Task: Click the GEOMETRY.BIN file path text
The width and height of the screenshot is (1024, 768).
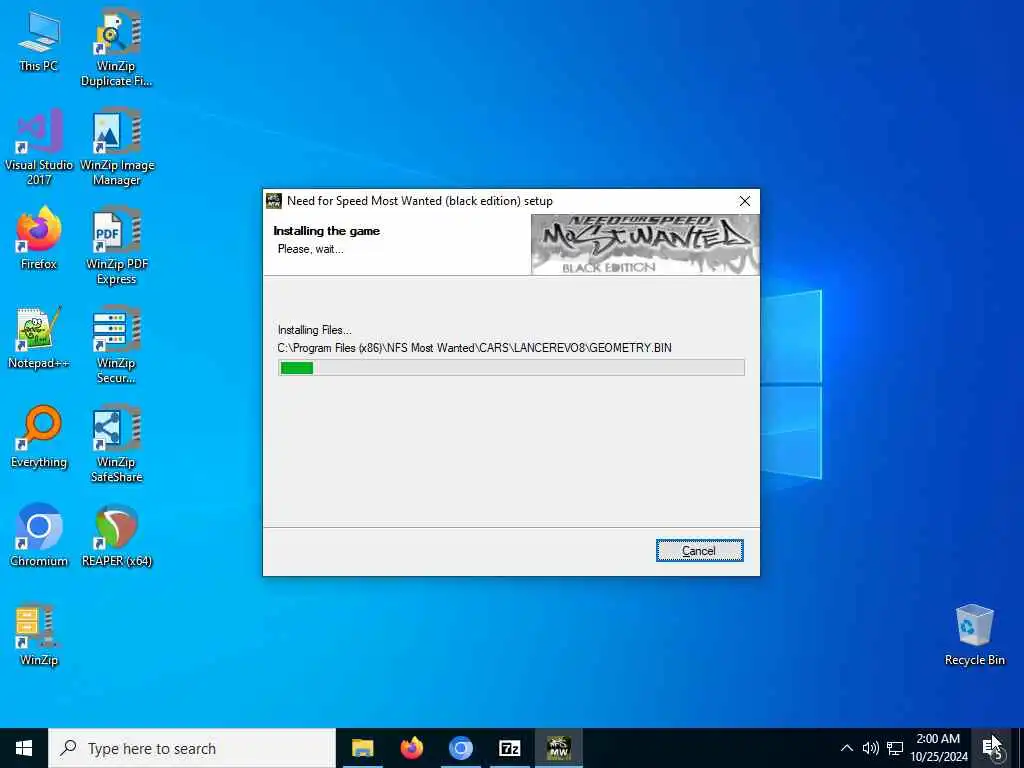Action: click(474, 348)
